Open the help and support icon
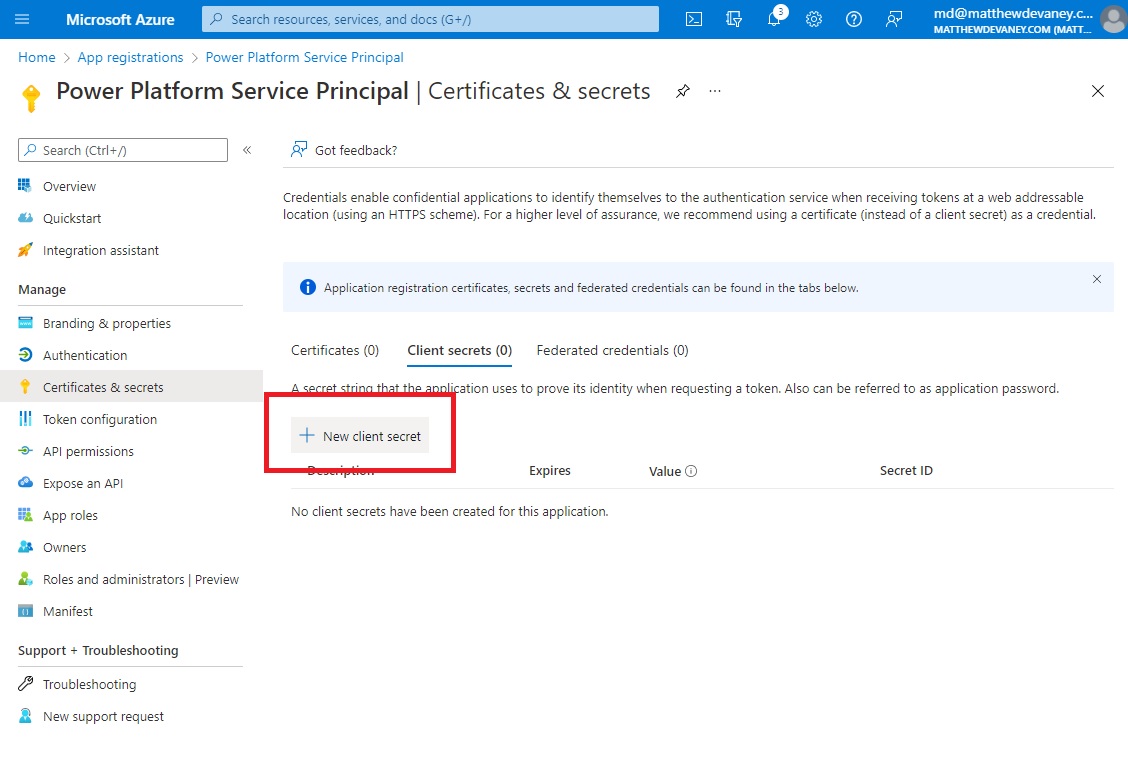This screenshot has height=778, width=1128. pyautogui.click(x=853, y=19)
